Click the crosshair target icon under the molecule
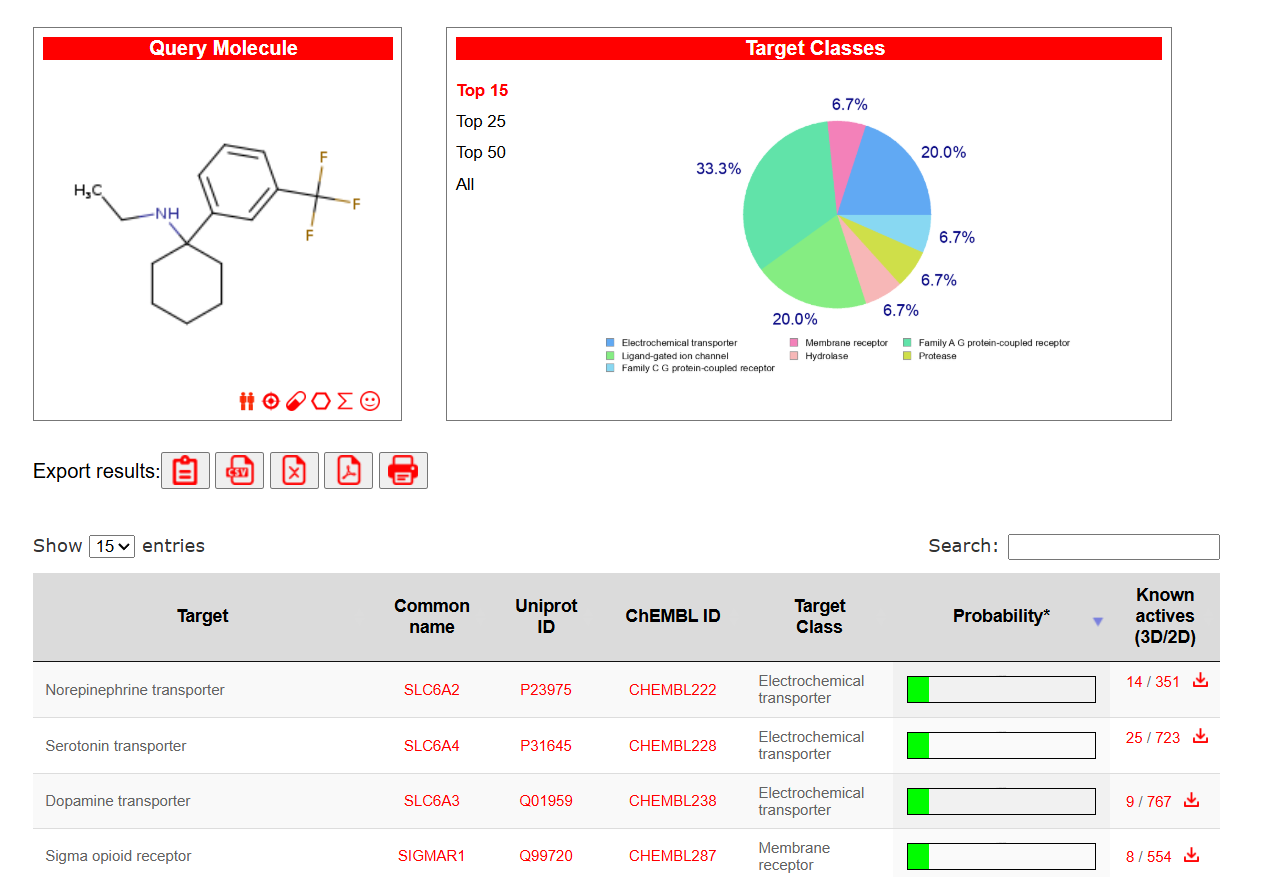 pos(271,401)
